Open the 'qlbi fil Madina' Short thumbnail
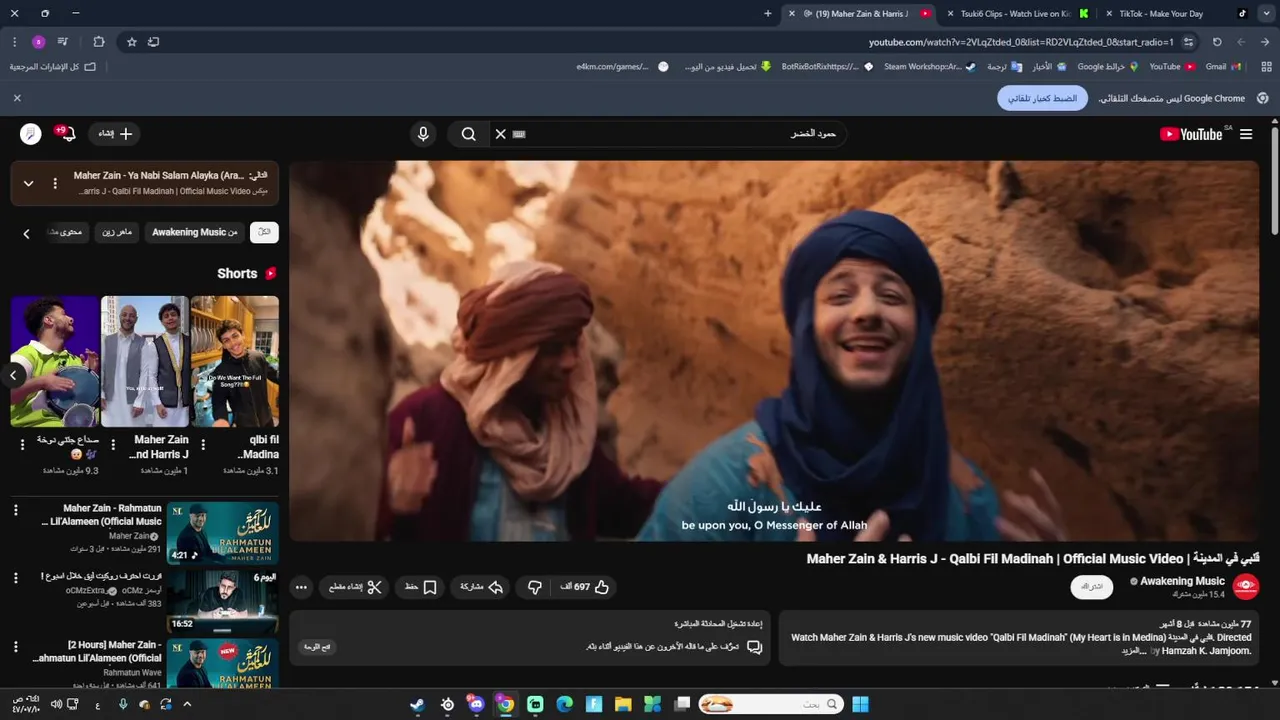 click(235, 361)
